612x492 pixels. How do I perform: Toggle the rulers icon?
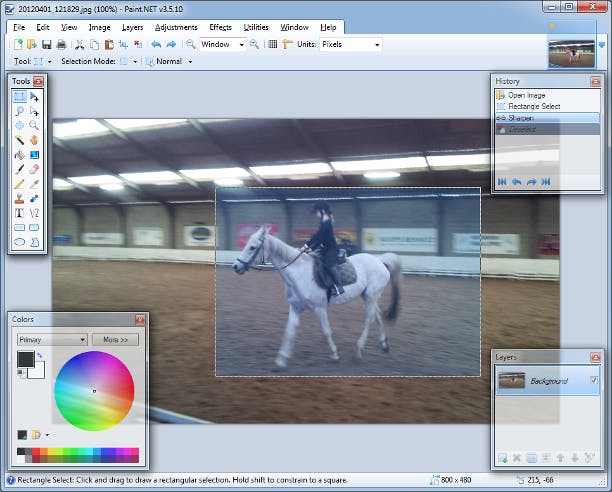point(288,44)
